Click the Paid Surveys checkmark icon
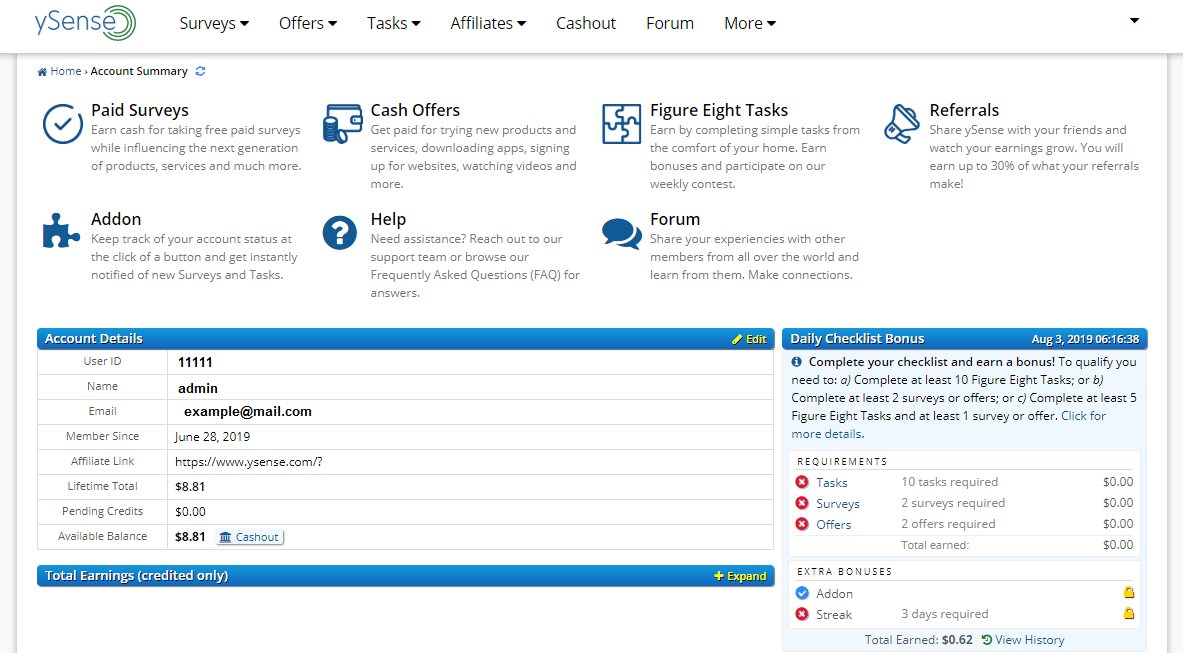The height and width of the screenshot is (653, 1183). 63,124
